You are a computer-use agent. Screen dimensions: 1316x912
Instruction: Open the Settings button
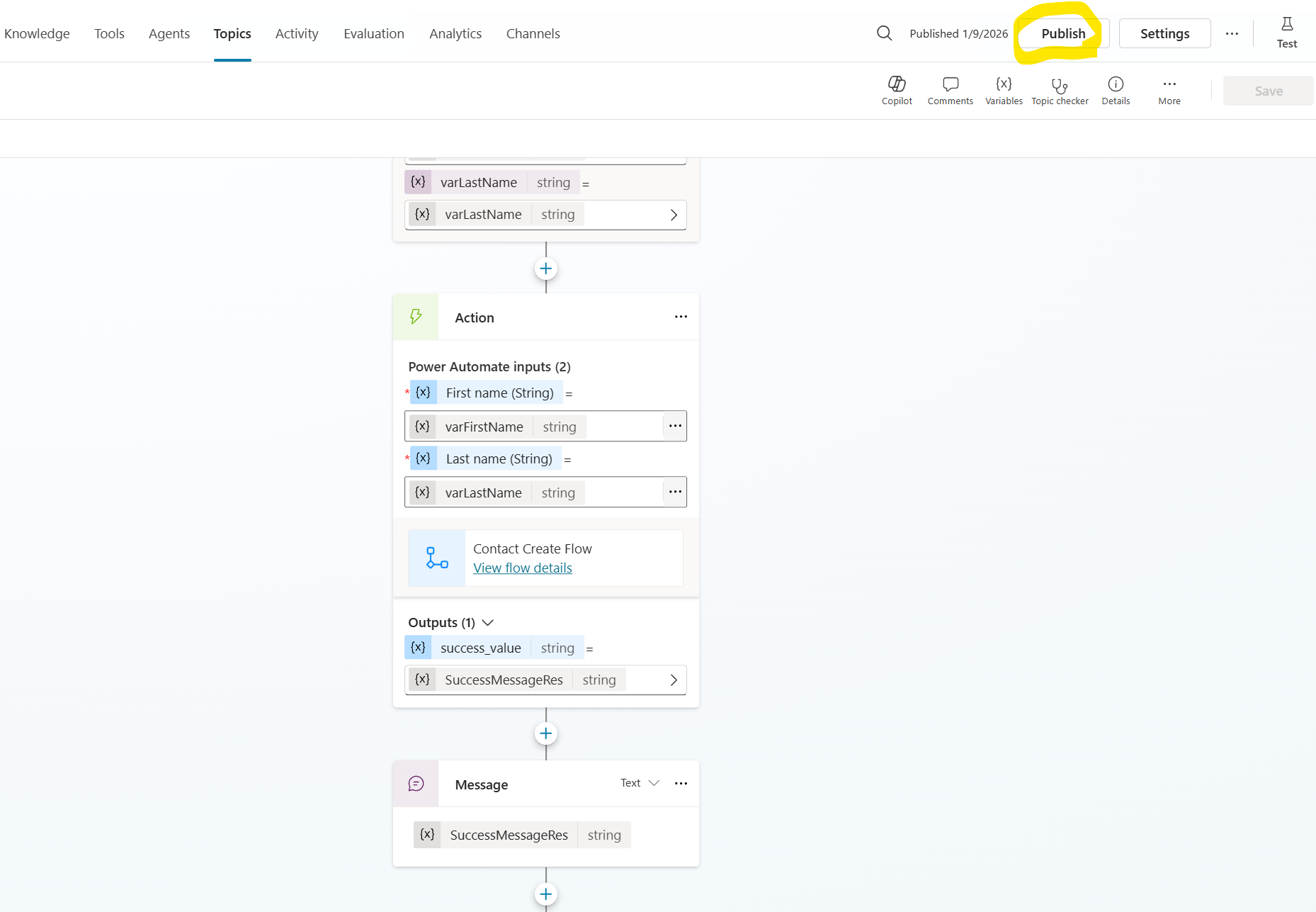[x=1164, y=33]
